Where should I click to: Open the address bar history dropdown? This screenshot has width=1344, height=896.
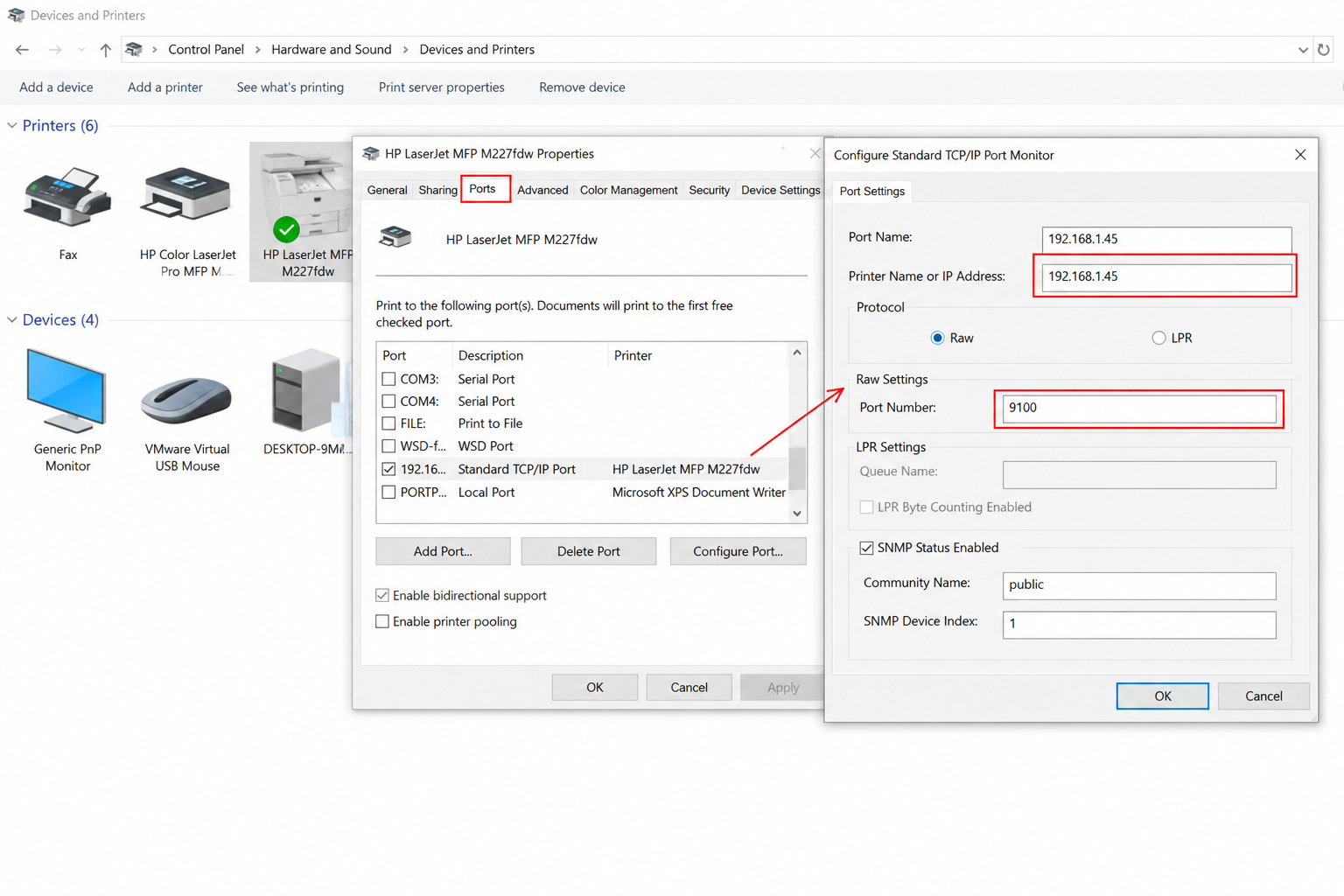tap(1303, 50)
